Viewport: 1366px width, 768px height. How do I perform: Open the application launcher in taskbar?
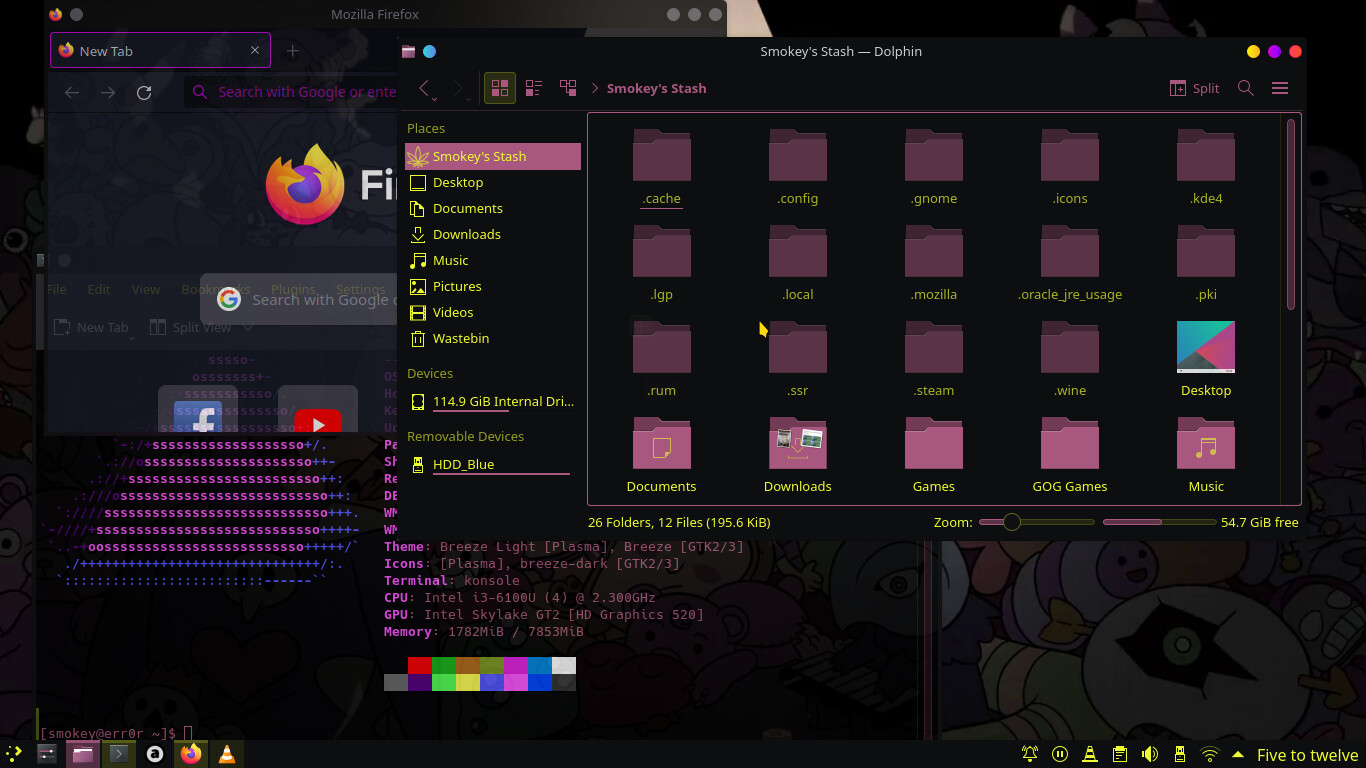(x=14, y=754)
